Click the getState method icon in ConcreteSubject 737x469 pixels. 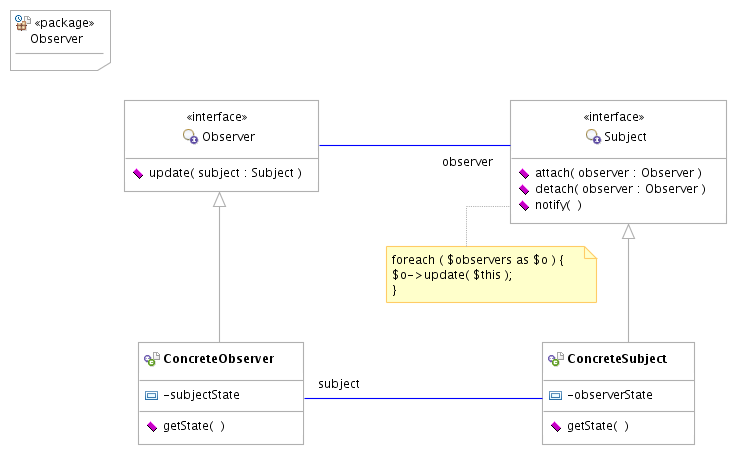coord(556,426)
